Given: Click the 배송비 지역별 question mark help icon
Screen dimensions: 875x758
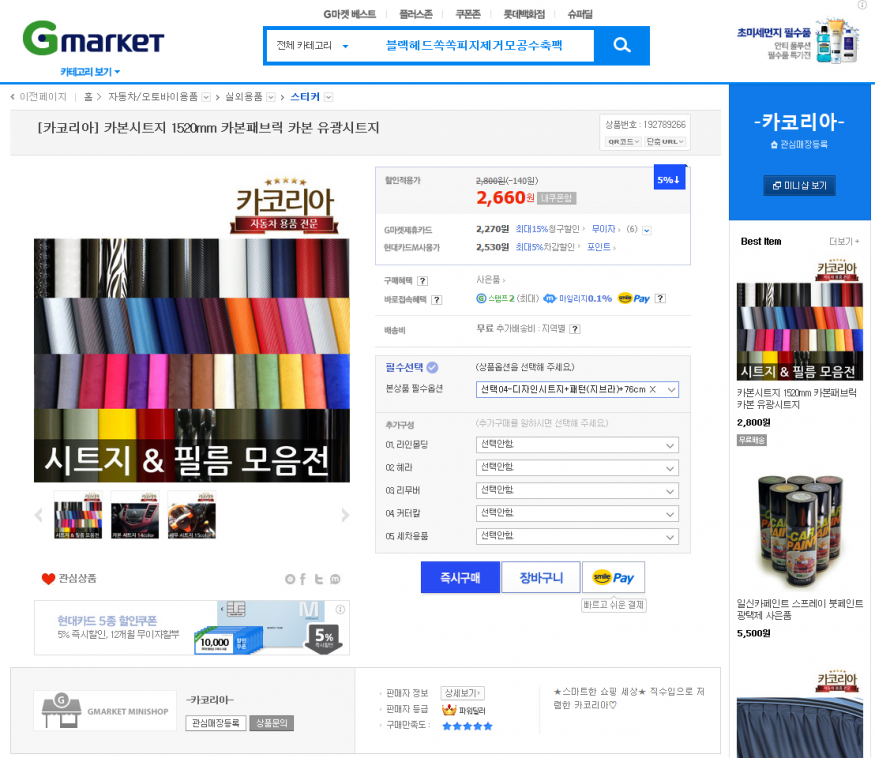Looking at the screenshot, I should tap(575, 329).
